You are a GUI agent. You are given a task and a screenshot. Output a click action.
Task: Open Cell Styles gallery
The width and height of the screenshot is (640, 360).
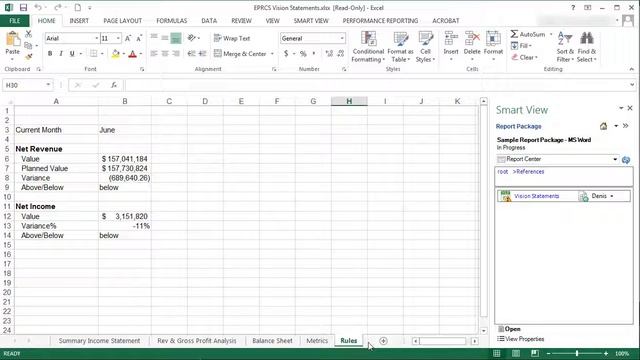(425, 47)
